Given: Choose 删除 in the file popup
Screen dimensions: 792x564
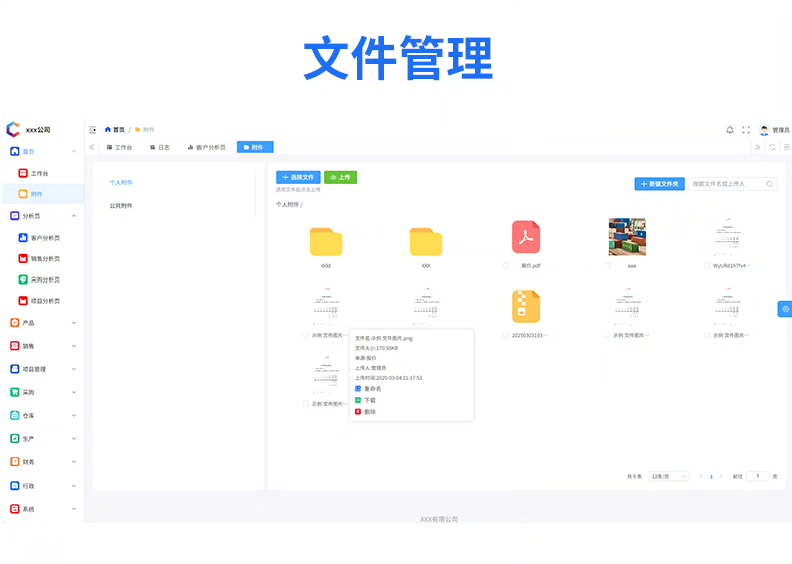Looking at the screenshot, I should point(365,412).
